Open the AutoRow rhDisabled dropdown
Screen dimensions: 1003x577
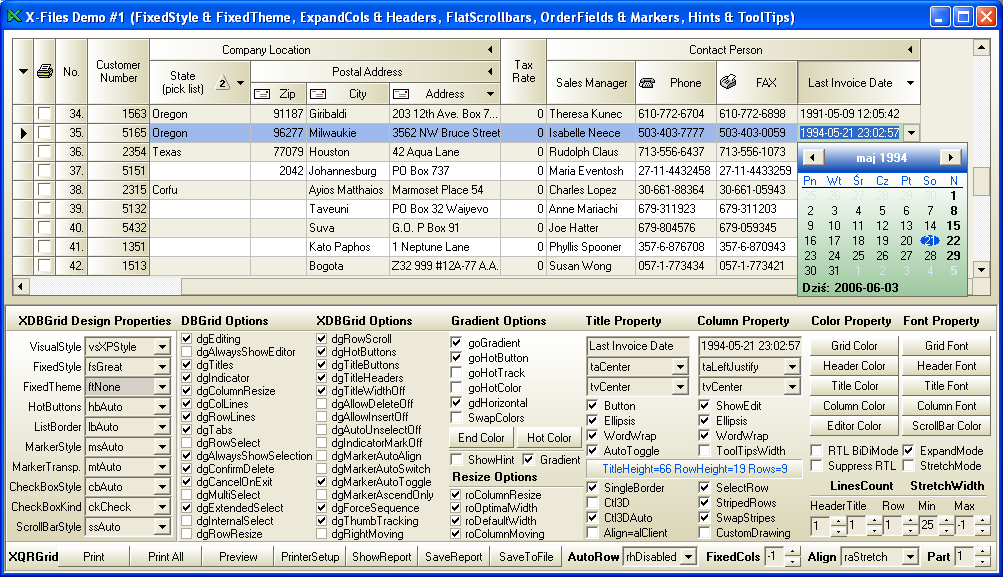(688, 557)
